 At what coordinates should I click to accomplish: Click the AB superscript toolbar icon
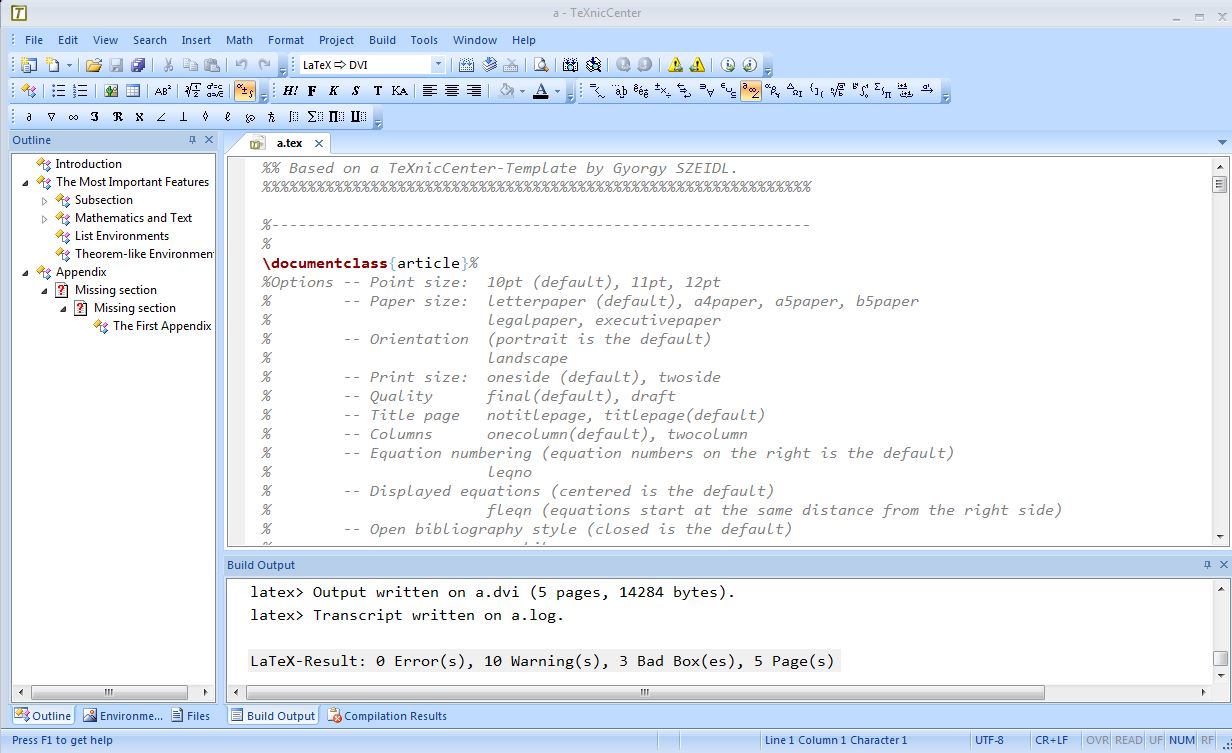tap(163, 91)
